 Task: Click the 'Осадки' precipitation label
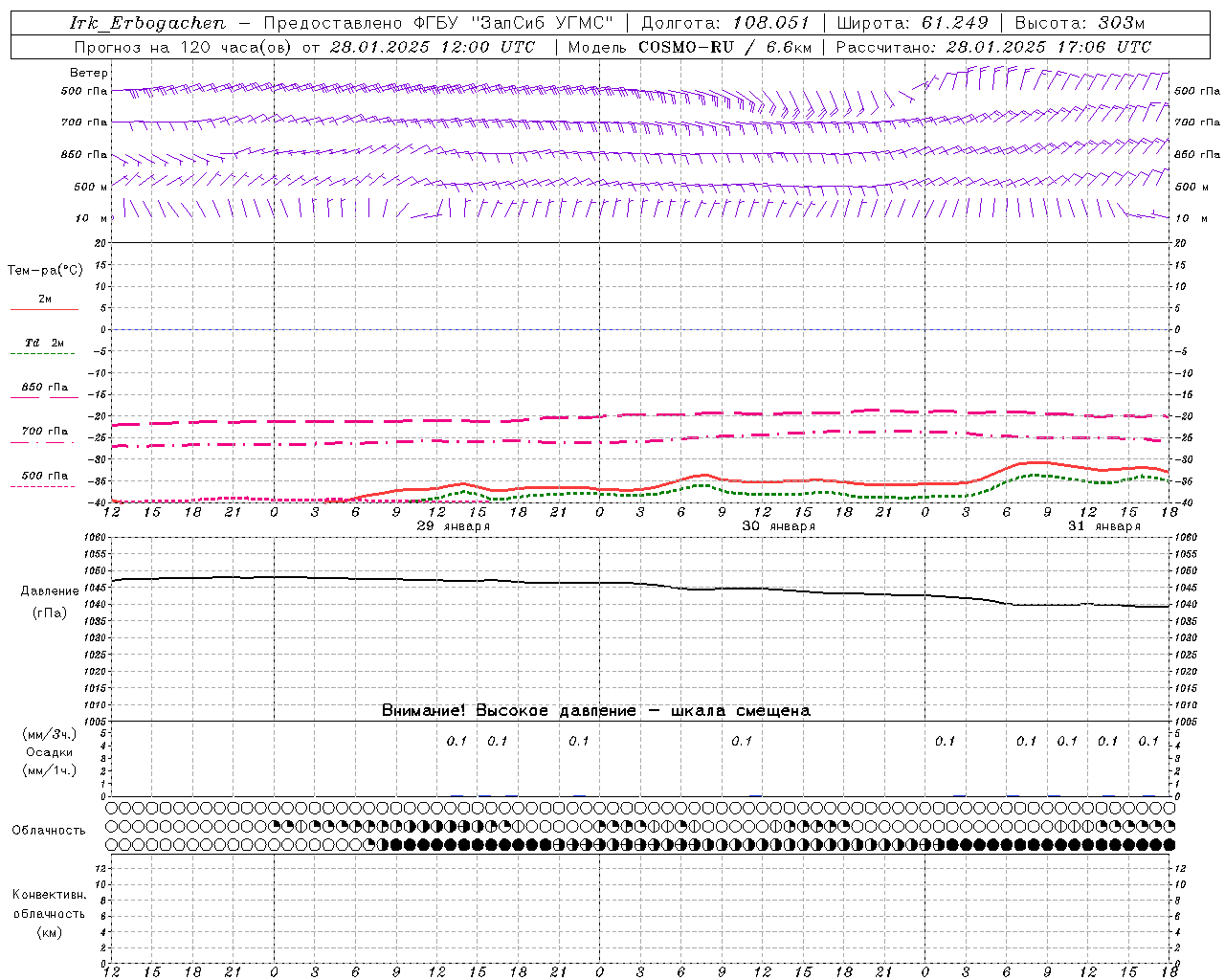pyautogui.click(x=50, y=752)
